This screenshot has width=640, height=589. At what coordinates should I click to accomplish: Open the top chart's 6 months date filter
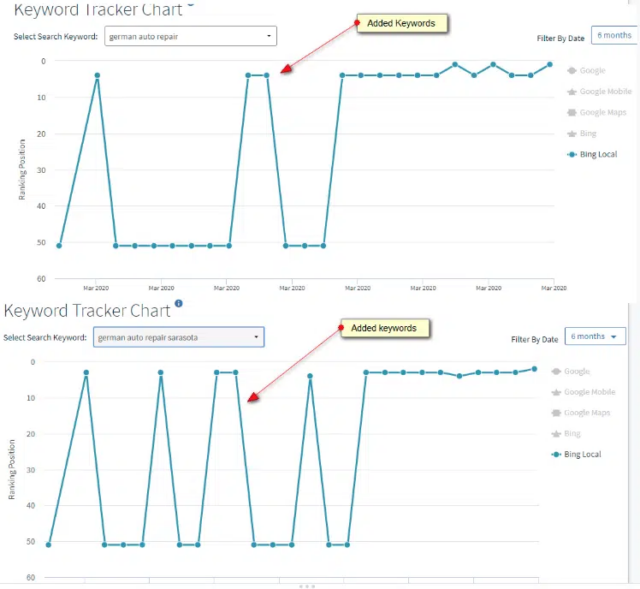pos(615,35)
